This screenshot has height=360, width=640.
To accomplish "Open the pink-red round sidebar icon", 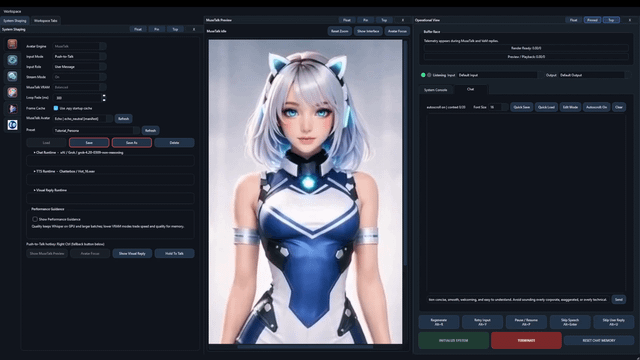I will pyautogui.click(x=12, y=92).
